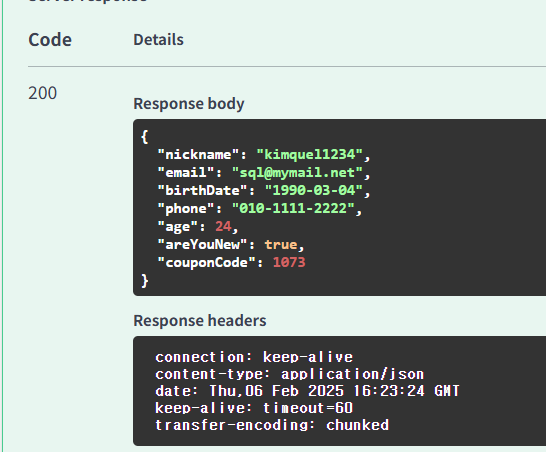Click the age value 24
Image resolution: width=546 pixels, height=452 pixels.
(x=223, y=226)
